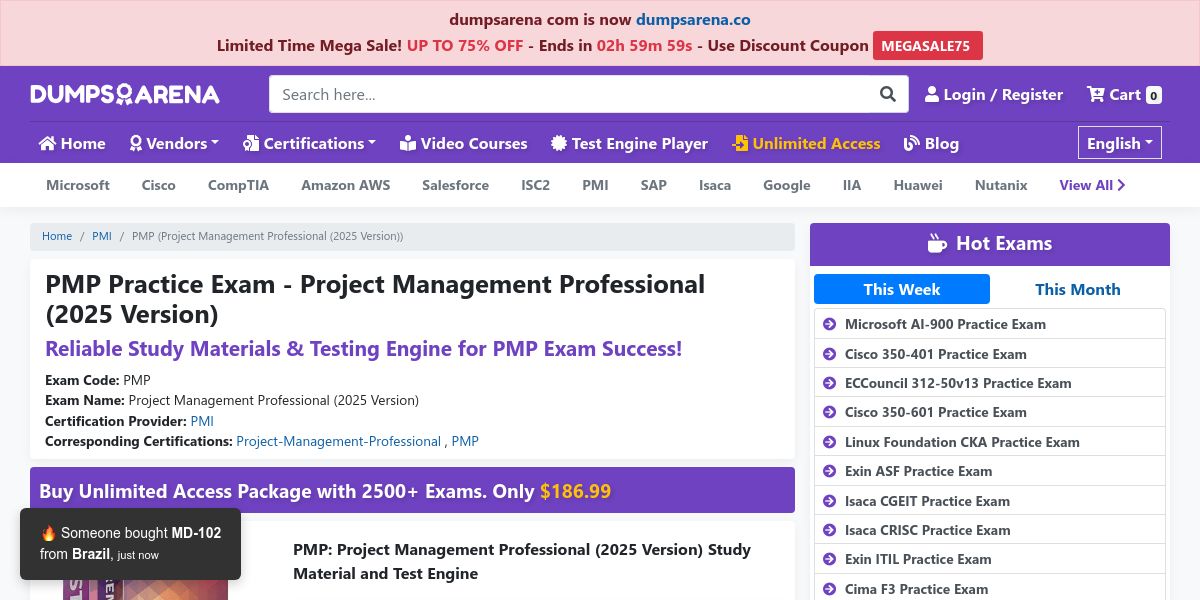Click the DumpsArena logo
This screenshot has width=1200, height=600.
coord(125,94)
